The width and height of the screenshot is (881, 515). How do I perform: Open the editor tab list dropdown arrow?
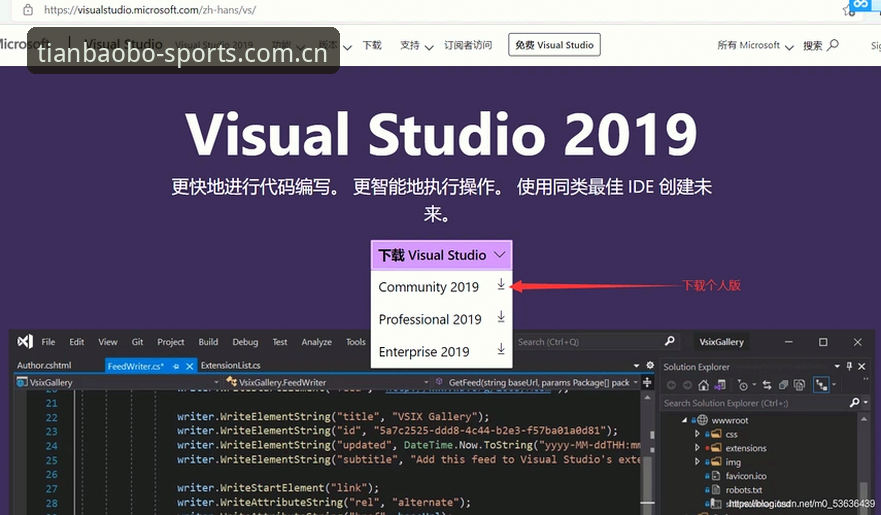636,365
